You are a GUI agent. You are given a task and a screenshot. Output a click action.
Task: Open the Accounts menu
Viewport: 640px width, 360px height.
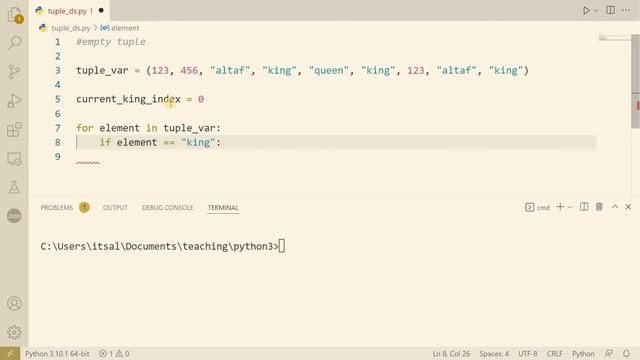pyautogui.click(x=14, y=304)
